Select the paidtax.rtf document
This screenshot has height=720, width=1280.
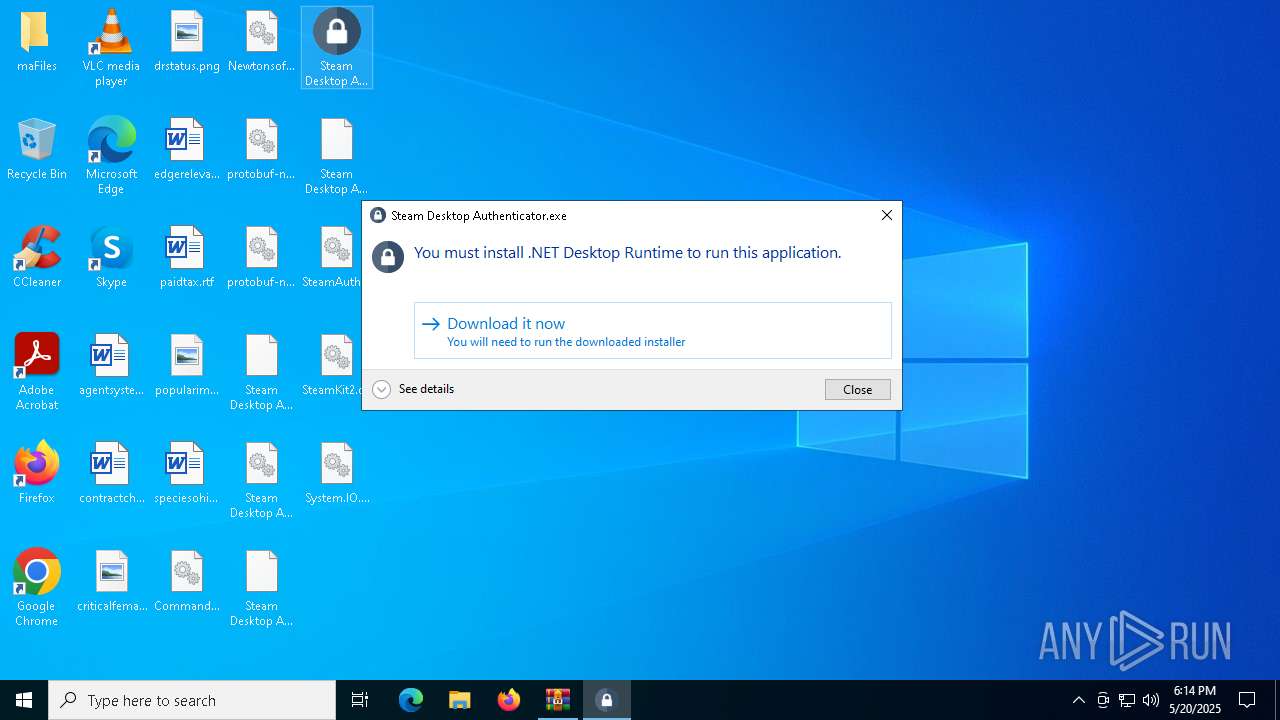(187, 259)
